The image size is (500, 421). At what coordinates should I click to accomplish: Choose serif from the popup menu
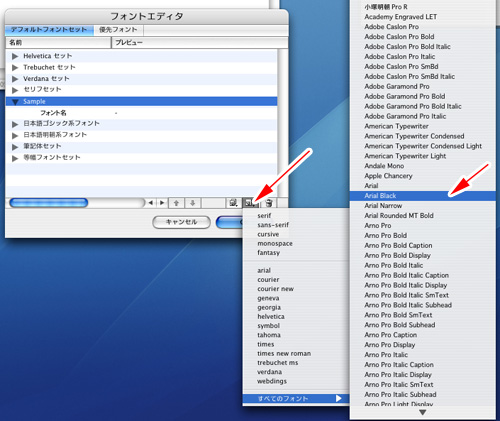pyautogui.click(x=296, y=216)
